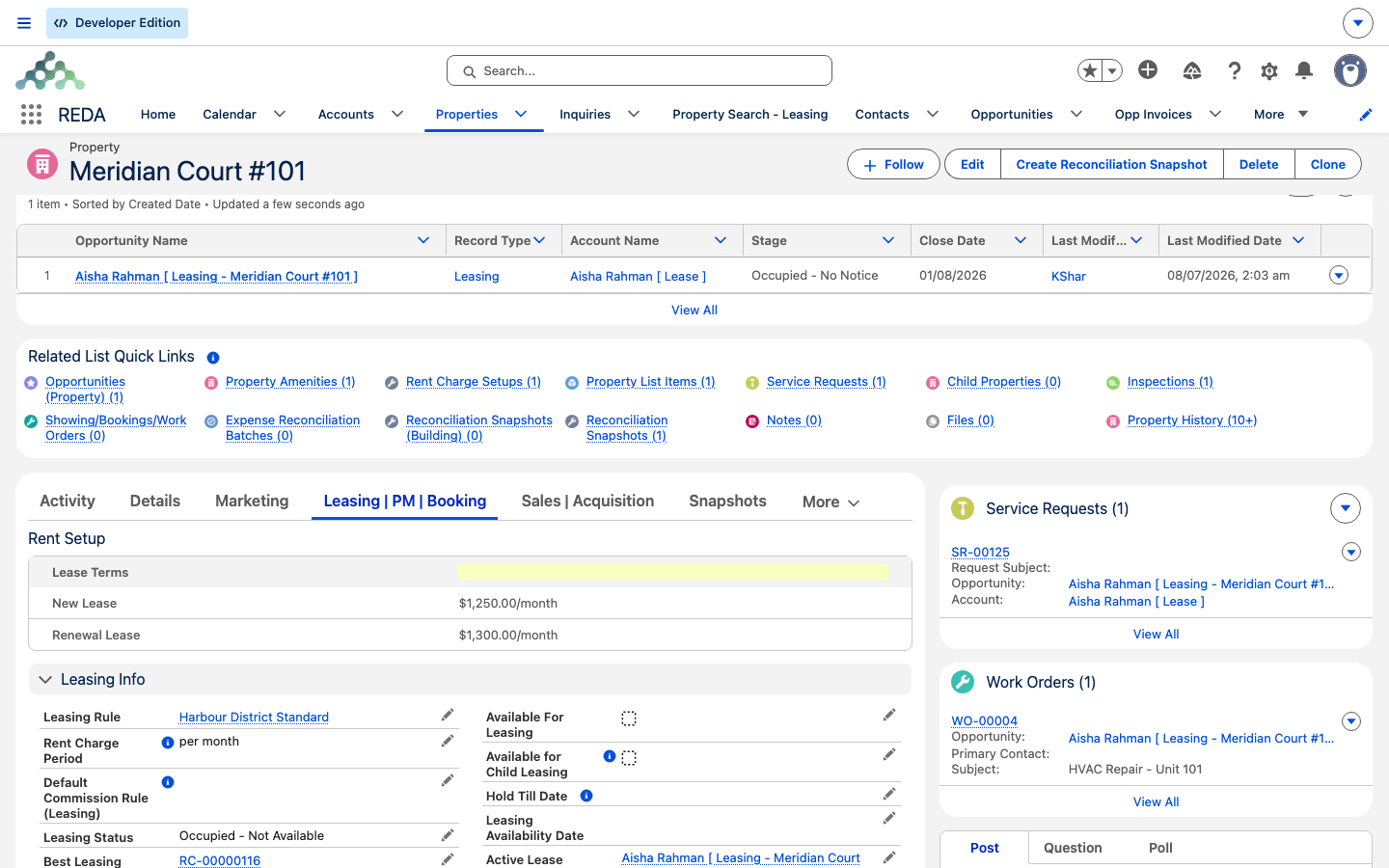Expand the Properties nav dropdown
The width and height of the screenshot is (1389, 868).
click(521, 114)
